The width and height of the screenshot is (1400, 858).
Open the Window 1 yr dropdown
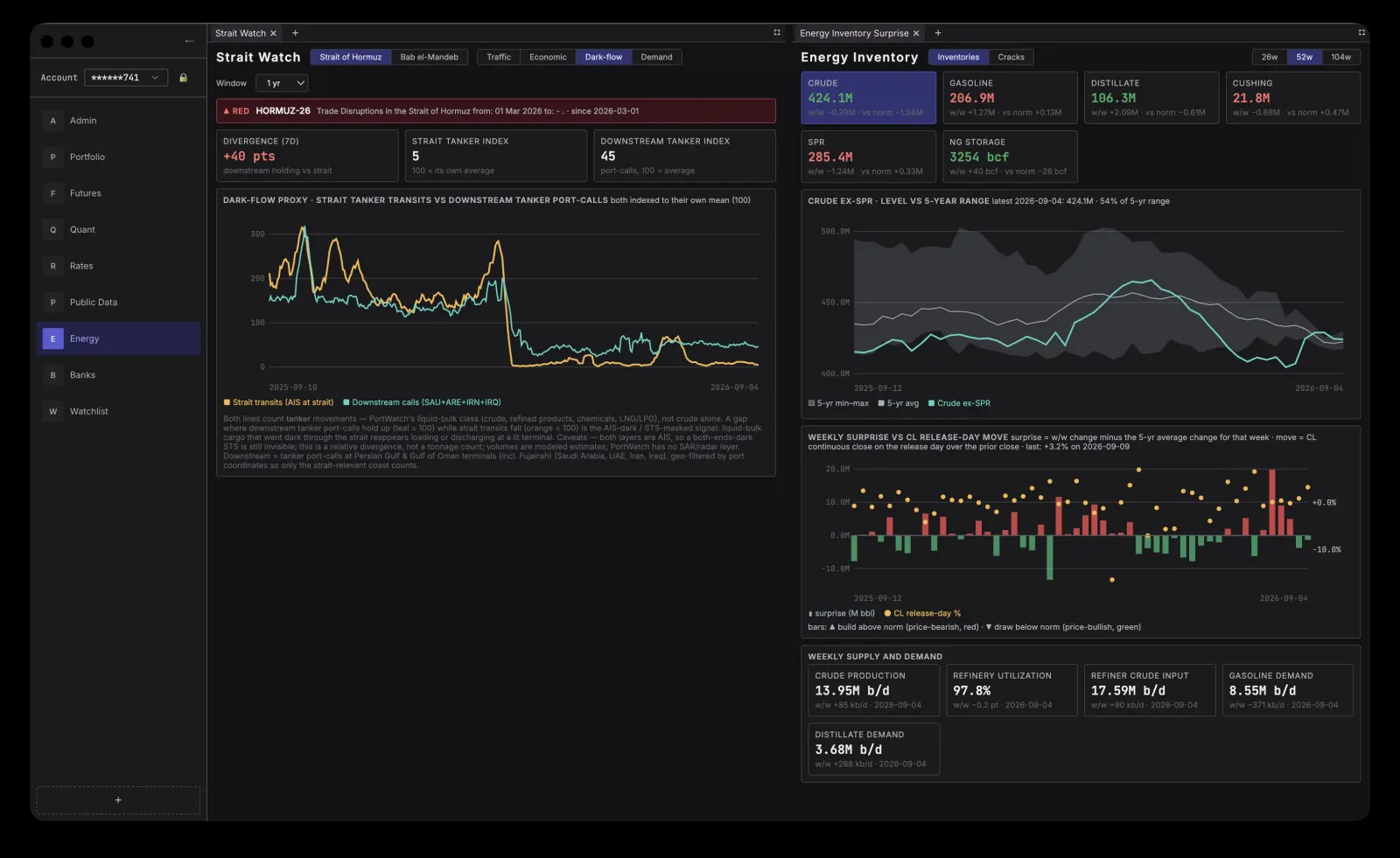coord(283,83)
